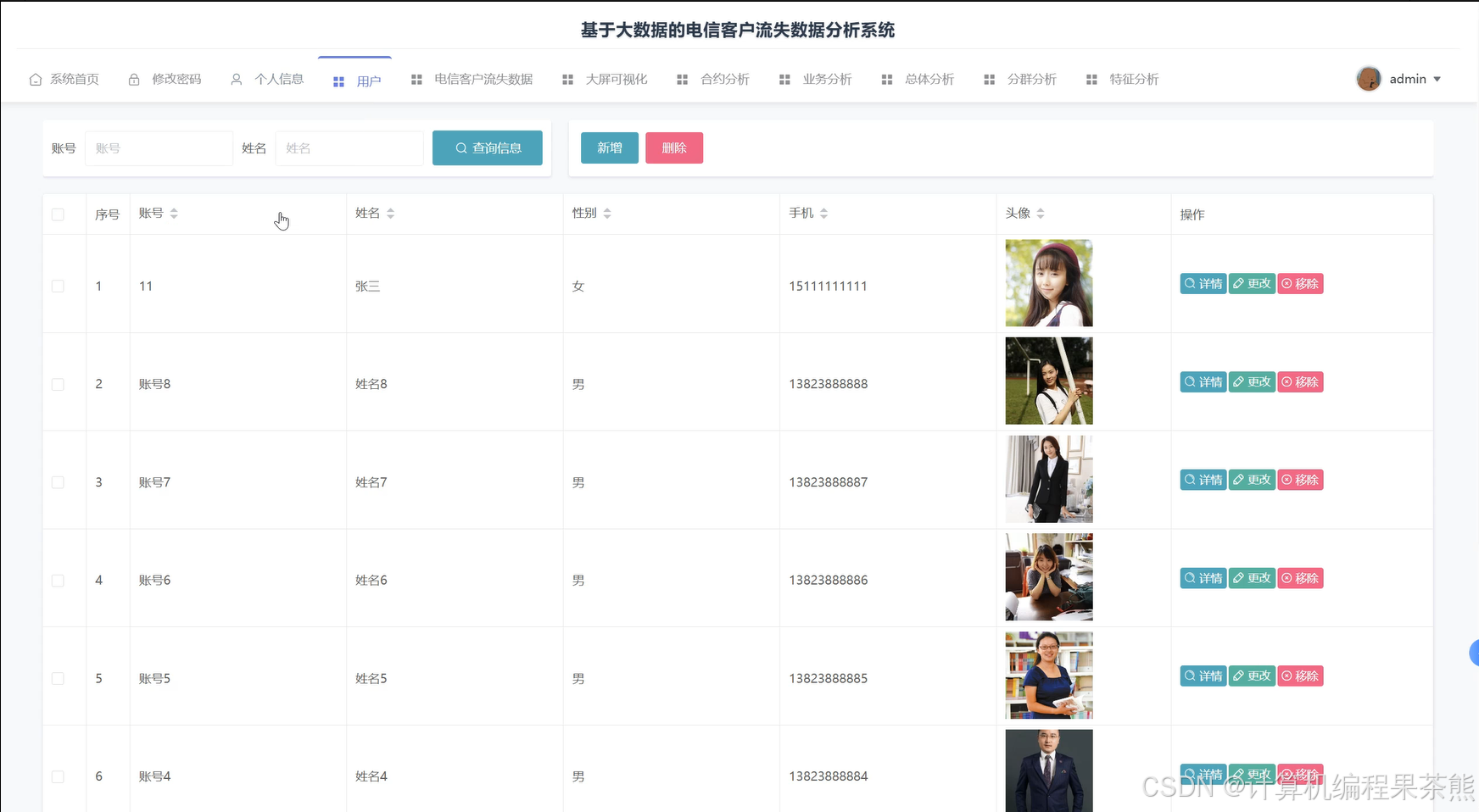Click the grid icon beside 电信客户流失数据
The height and width of the screenshot is (812, 1479).
pos(416,80)
